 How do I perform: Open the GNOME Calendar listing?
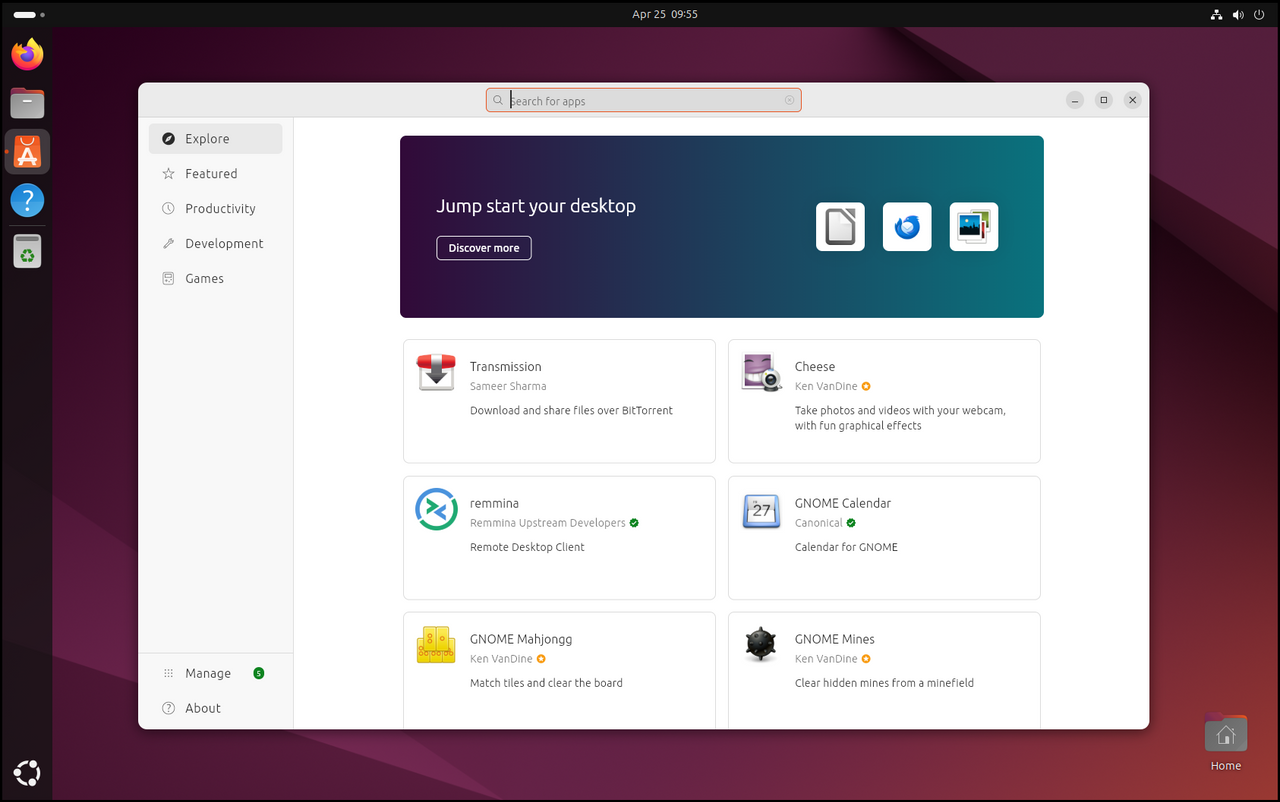(883, 537)
